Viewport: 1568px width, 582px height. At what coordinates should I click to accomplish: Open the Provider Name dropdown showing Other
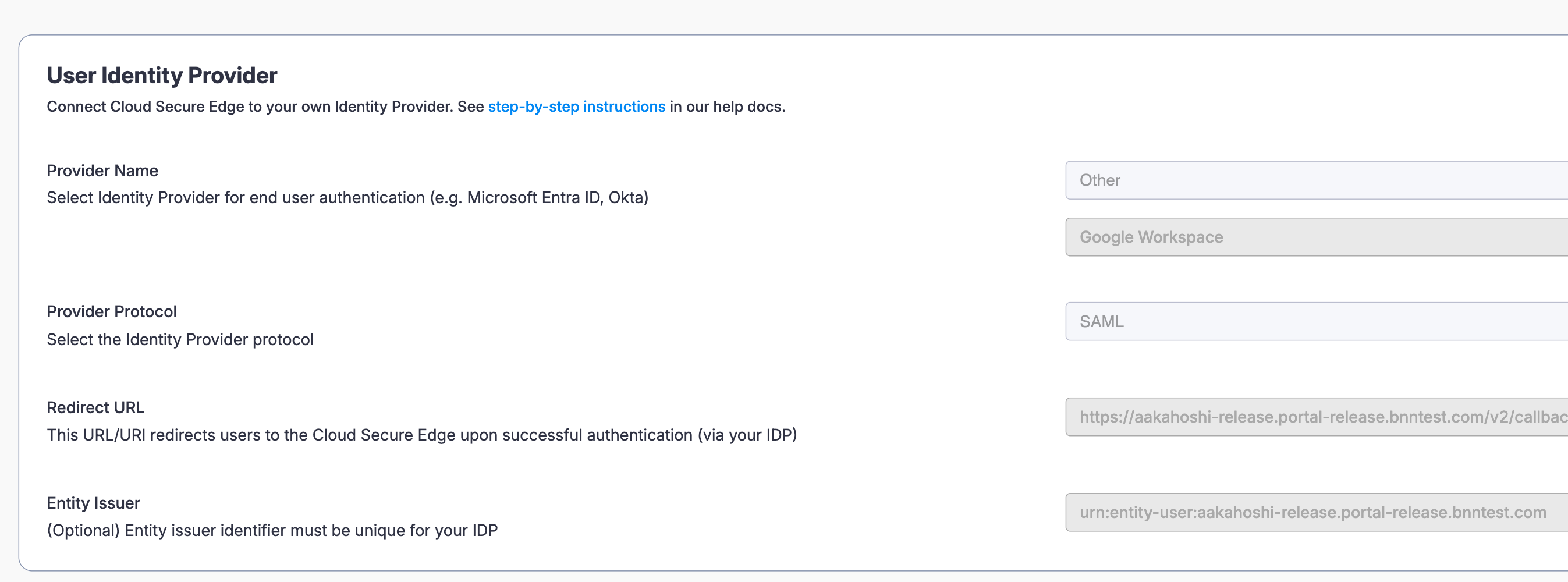[x=1315, y=180]
